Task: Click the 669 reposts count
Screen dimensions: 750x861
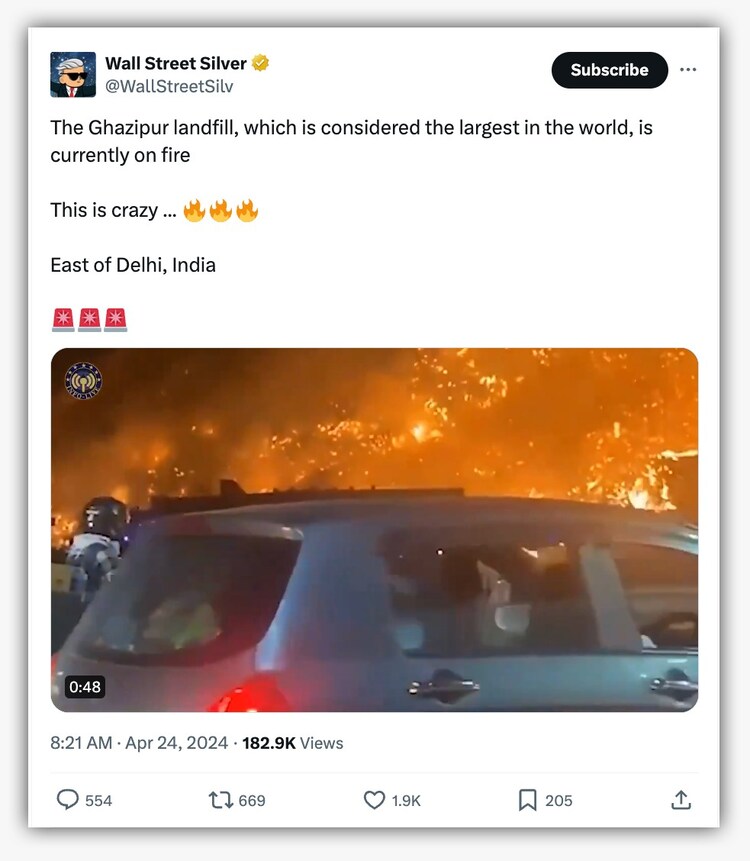Action: 252,800
